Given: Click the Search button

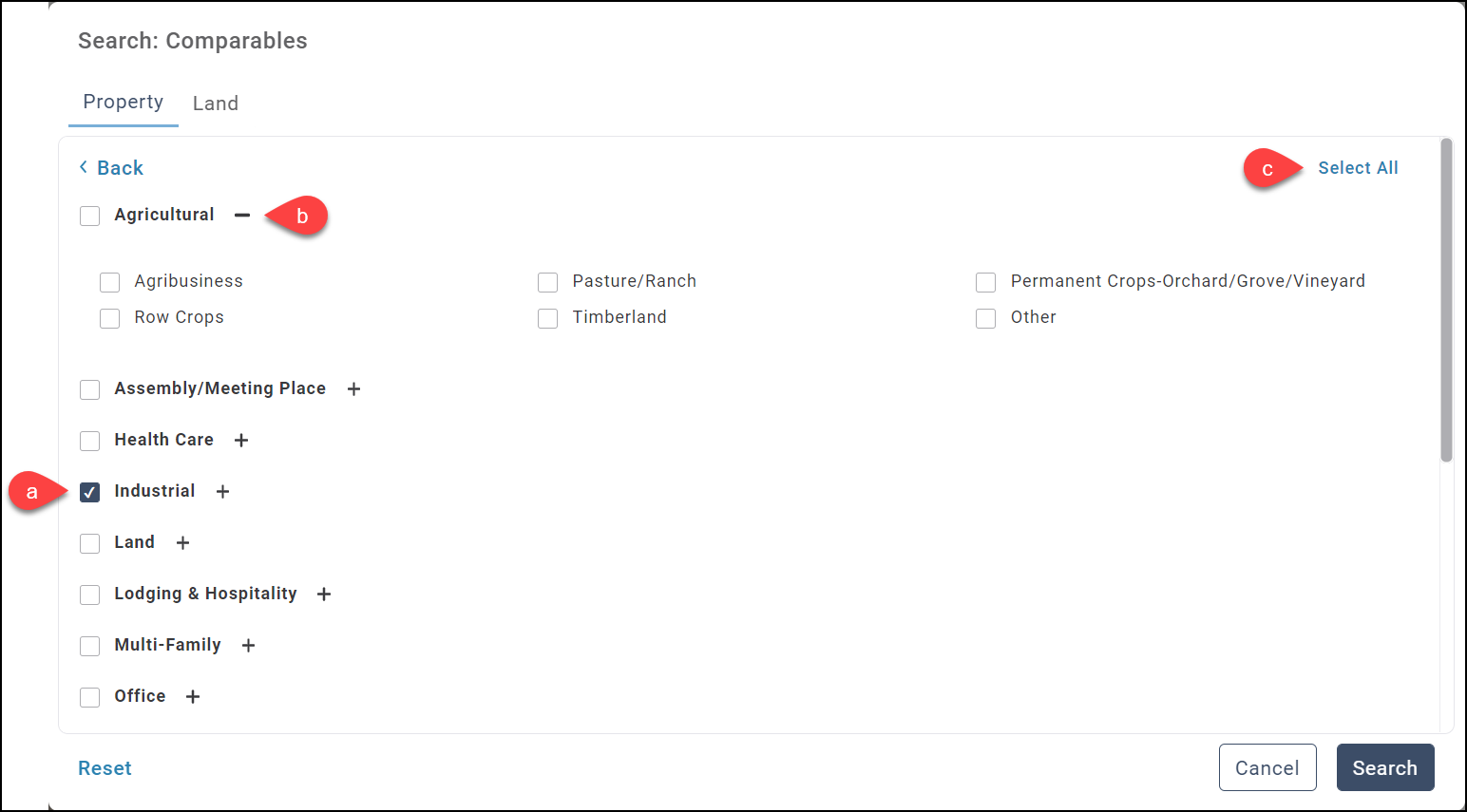Looking at the screenshot, I should point(1384,767).
